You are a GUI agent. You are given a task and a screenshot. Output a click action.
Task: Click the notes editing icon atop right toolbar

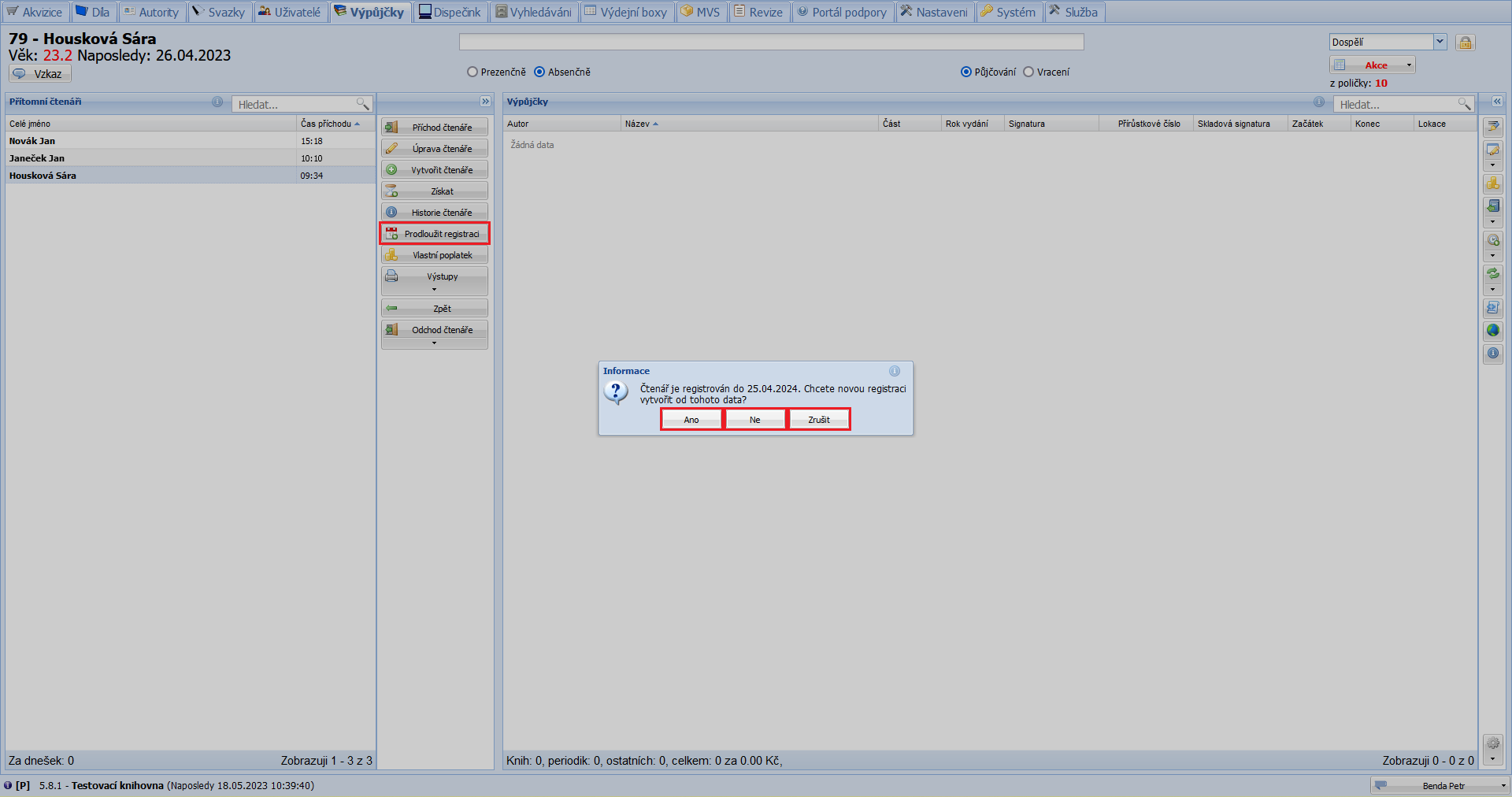(1492, 127)
